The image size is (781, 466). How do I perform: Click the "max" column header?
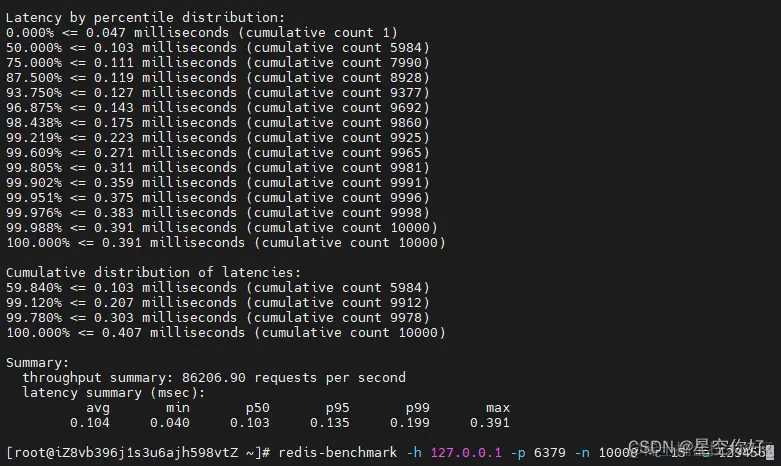(x=498, y=408)
